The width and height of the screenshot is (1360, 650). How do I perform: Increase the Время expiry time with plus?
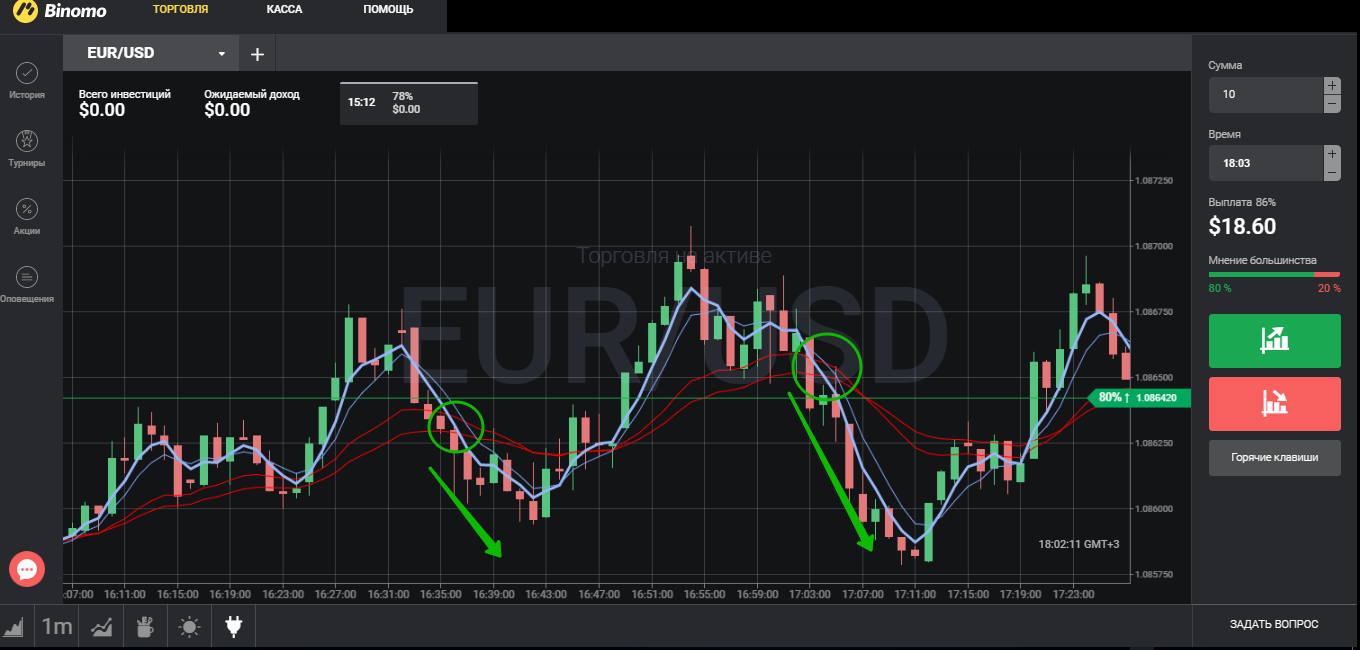[1332, 154]
